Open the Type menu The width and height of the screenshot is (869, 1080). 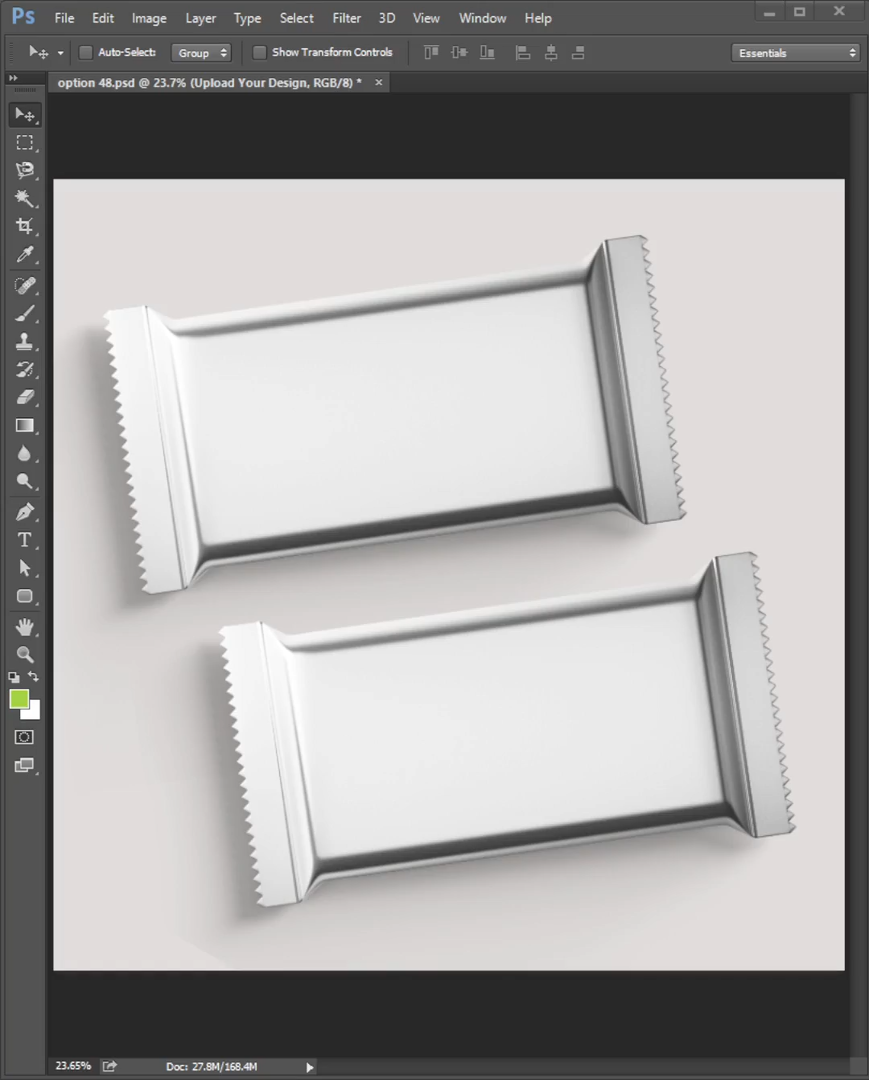pos(247,18)
